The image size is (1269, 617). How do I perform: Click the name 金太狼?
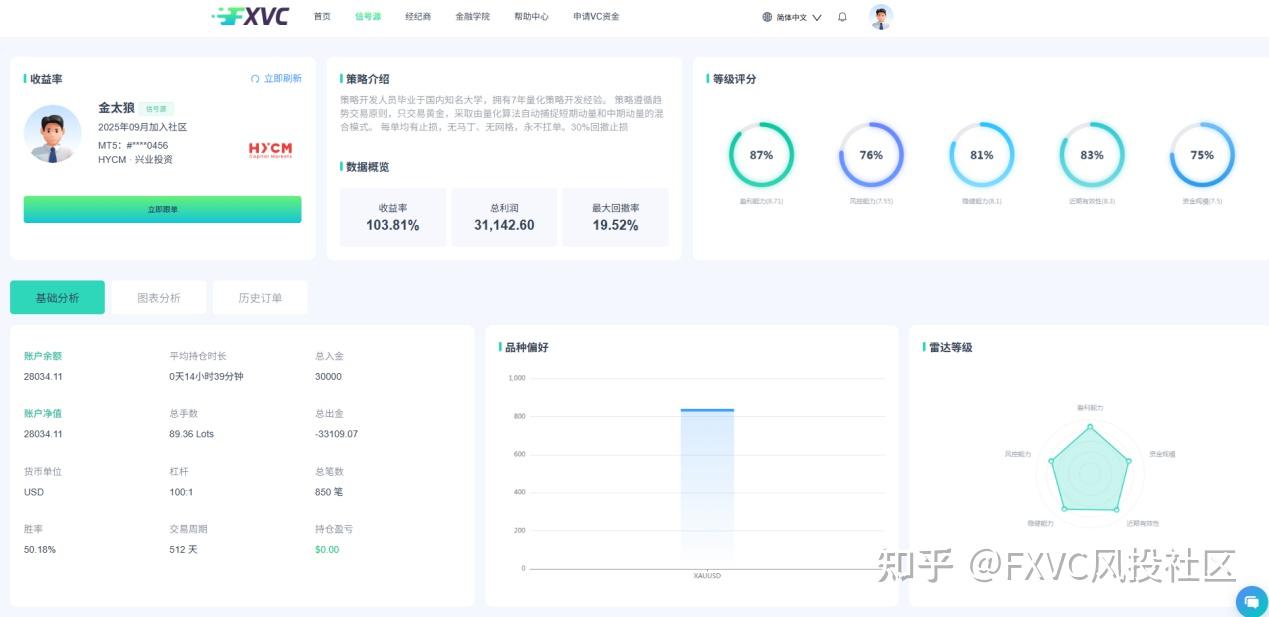coord(116,108)
